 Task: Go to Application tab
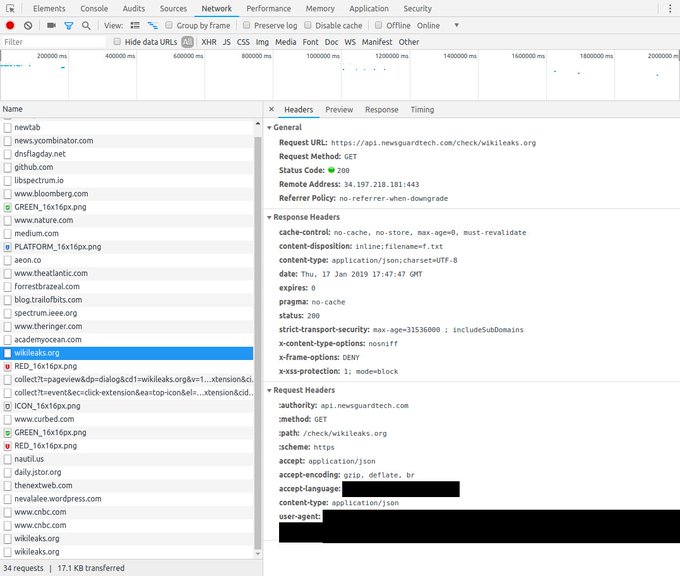tap(369, 9)
